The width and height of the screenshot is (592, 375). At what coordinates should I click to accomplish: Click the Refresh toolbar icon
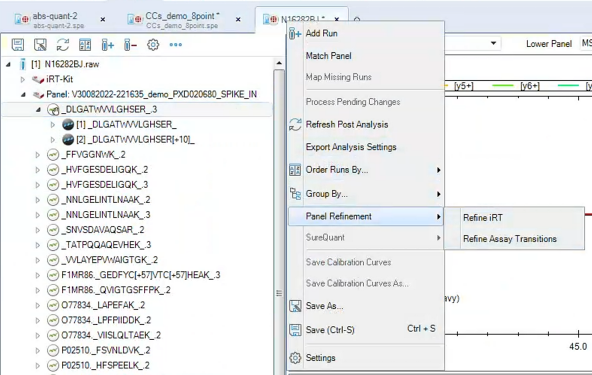63,45
